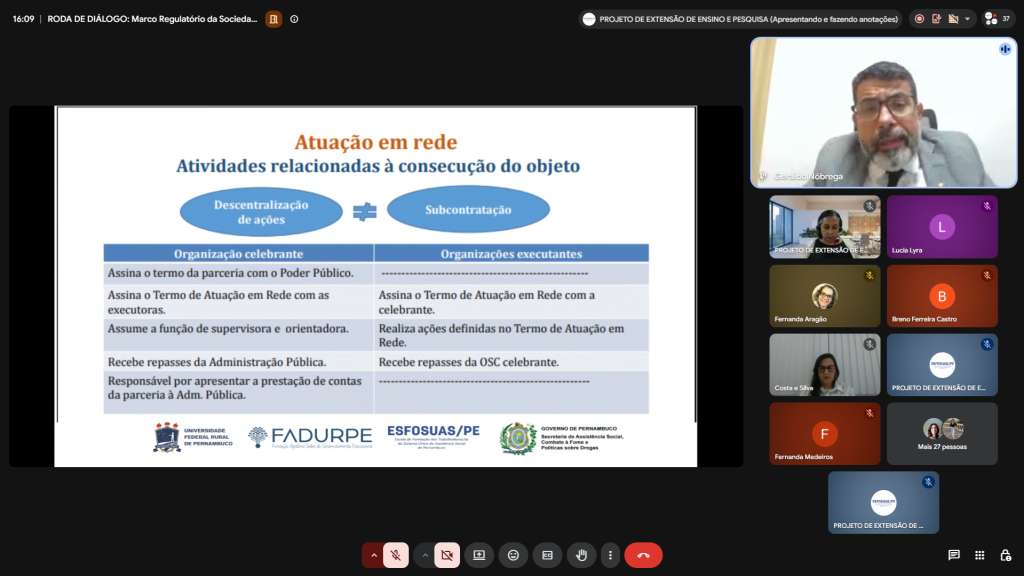Click the clock showing 16:09

pyautogui.click(x=24, y=19)
